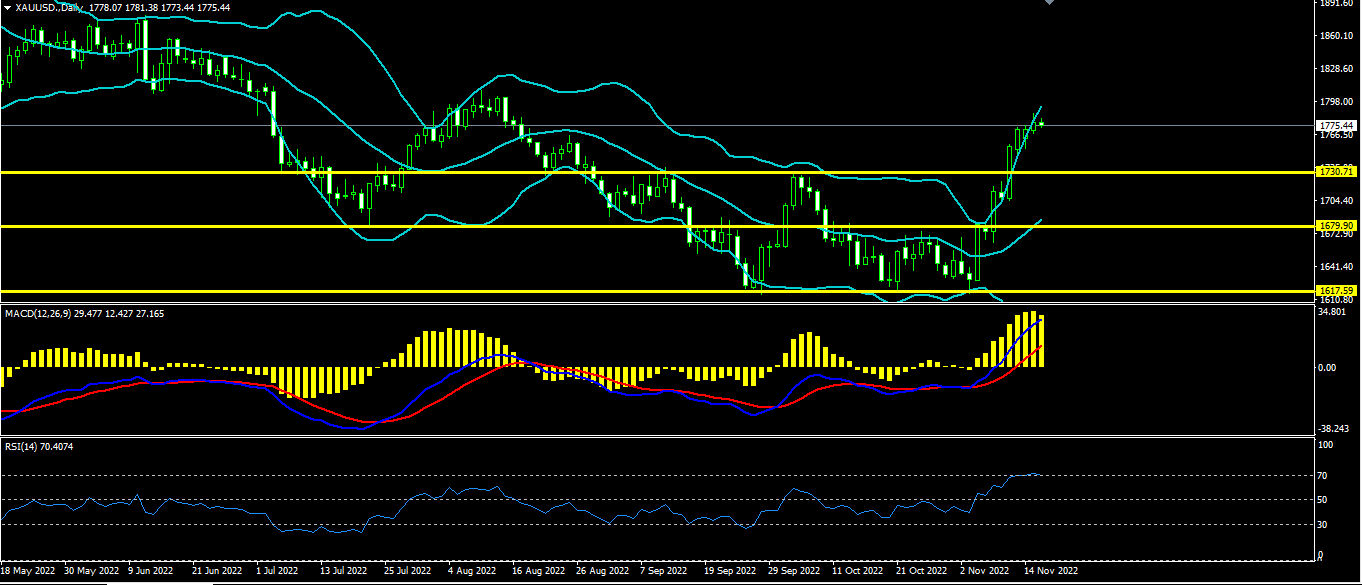Click the 4 Aug 2022 date label
The height and width of the screenshot is (585, 1362).
pos(472,571)
